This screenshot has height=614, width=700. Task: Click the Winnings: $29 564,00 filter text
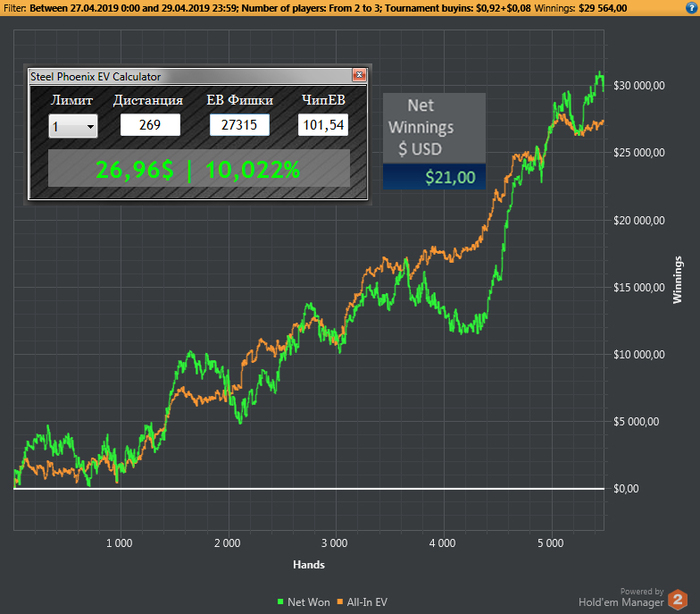click(x=581, y=8)
